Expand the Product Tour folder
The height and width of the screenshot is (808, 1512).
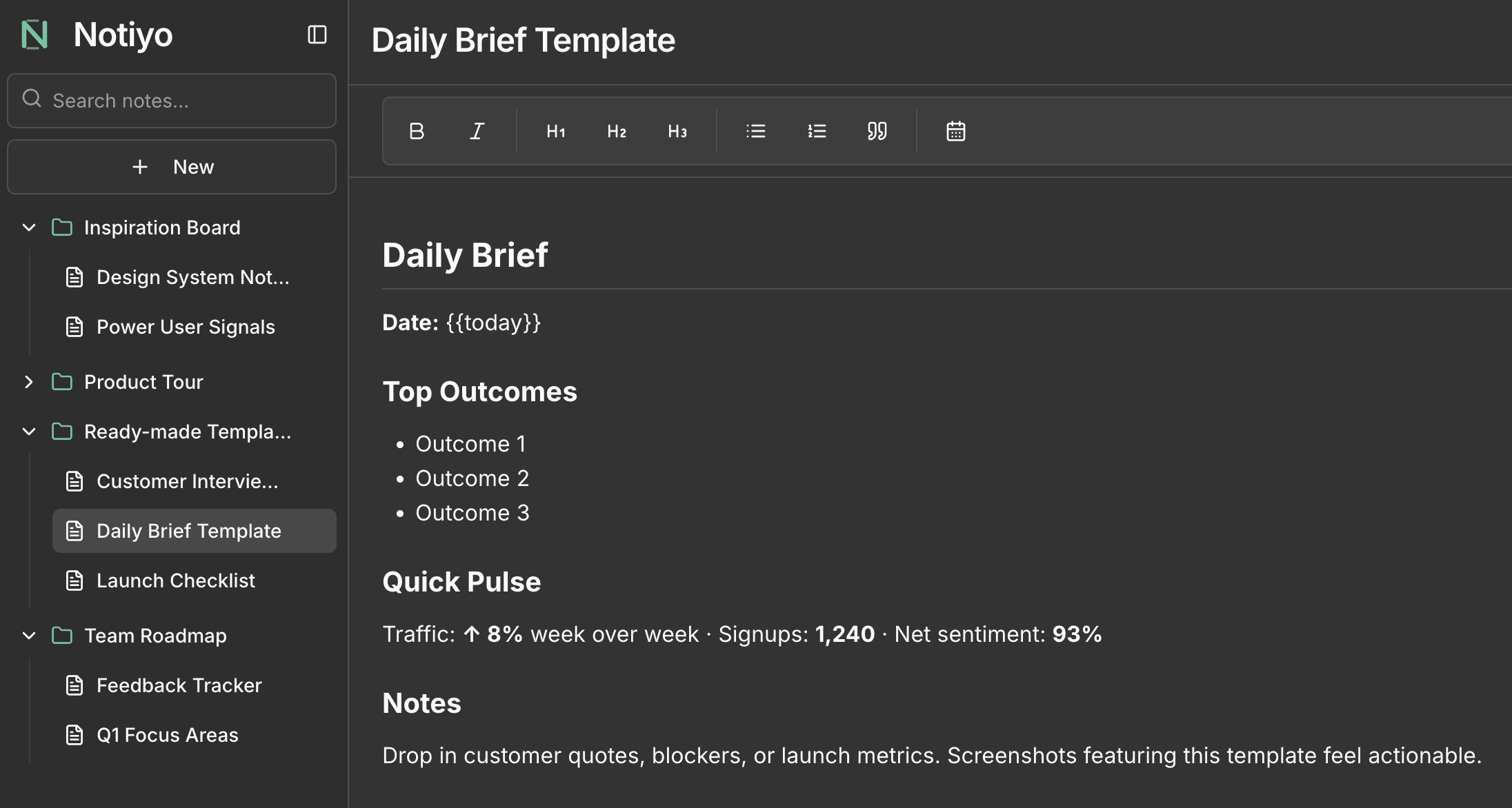click(29, 382)
